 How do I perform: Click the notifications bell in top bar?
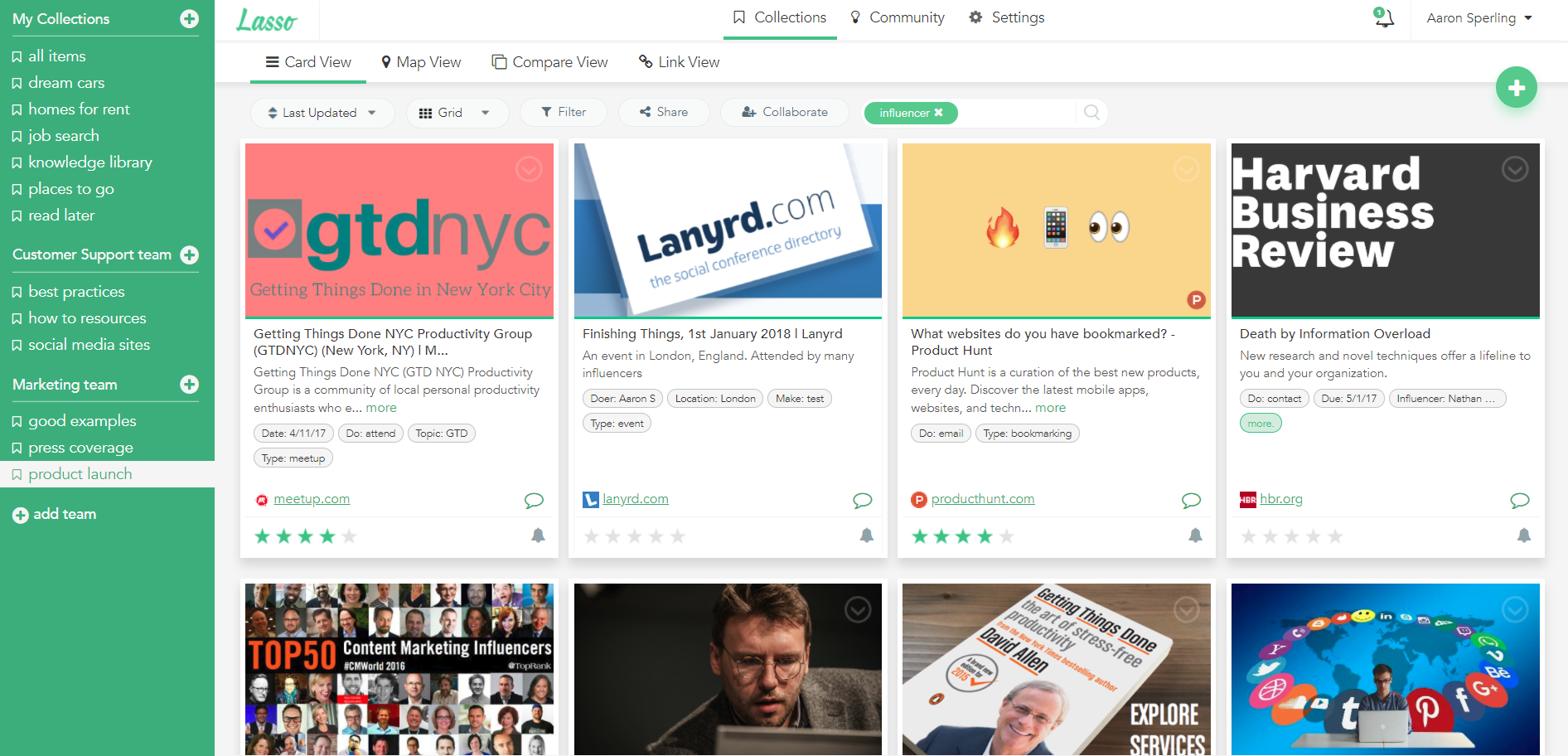pos(1383,18)
